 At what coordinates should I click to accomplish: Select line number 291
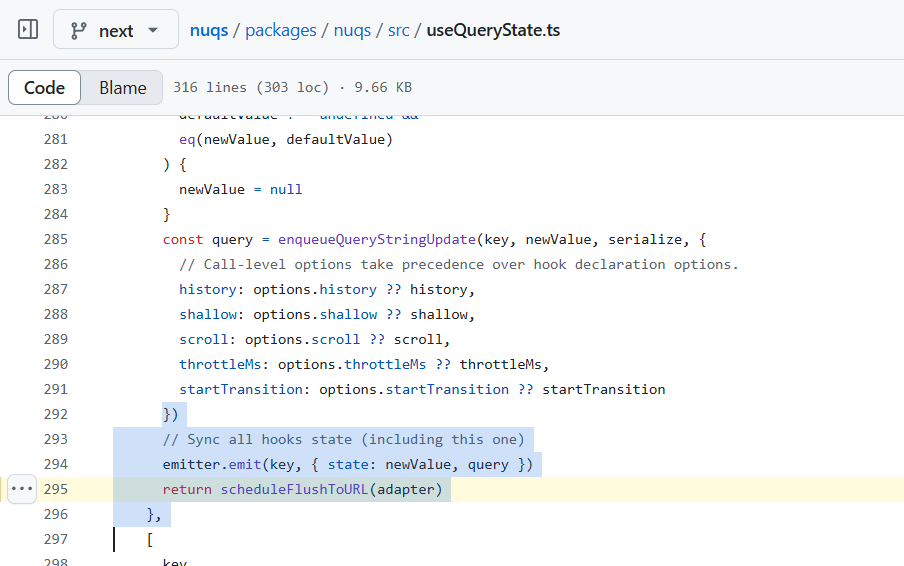(x=56, y=390)
